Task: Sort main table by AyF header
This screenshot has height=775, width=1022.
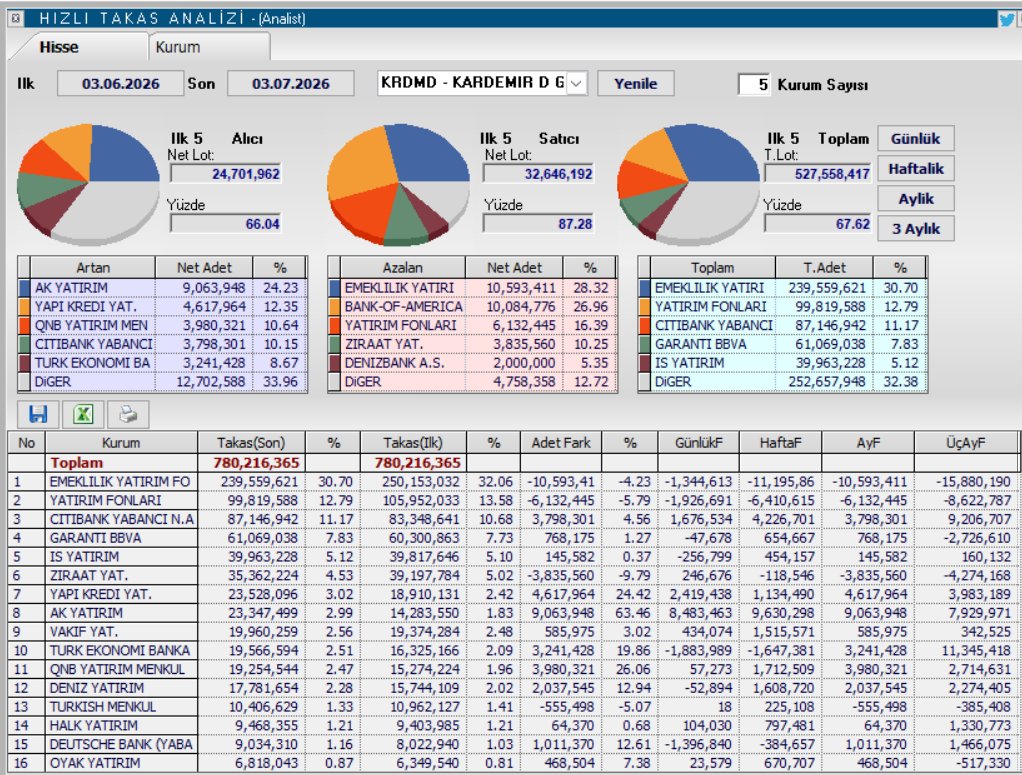Action: 868,443
